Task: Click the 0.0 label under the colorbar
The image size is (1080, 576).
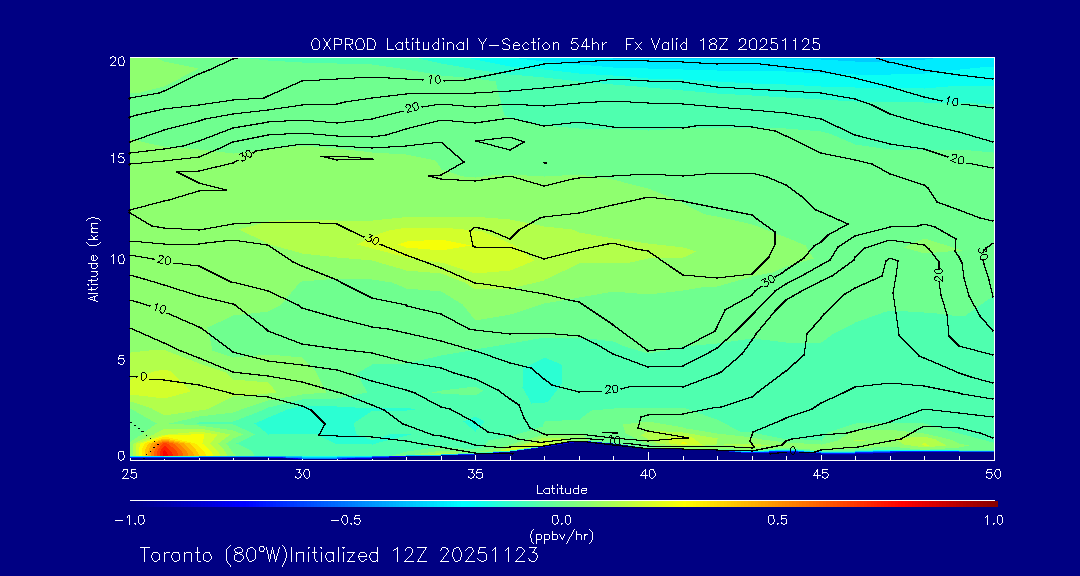Action: 561,520
